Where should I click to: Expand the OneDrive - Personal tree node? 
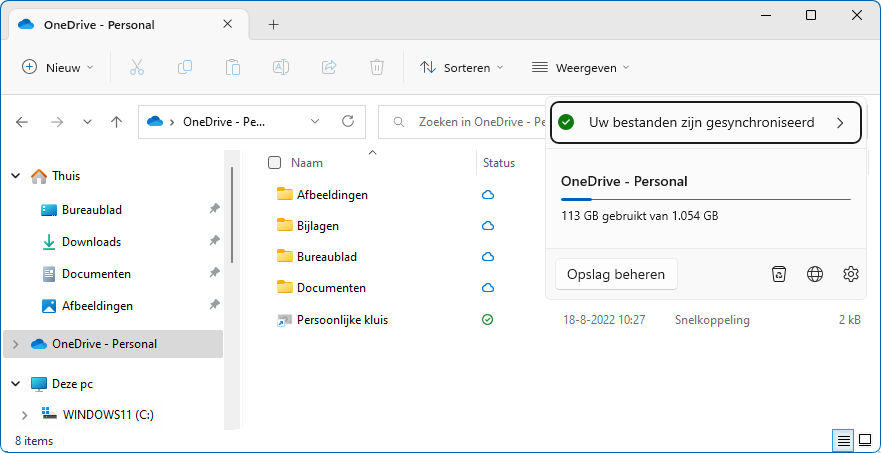pyautogui.click(x=15, y=344)
